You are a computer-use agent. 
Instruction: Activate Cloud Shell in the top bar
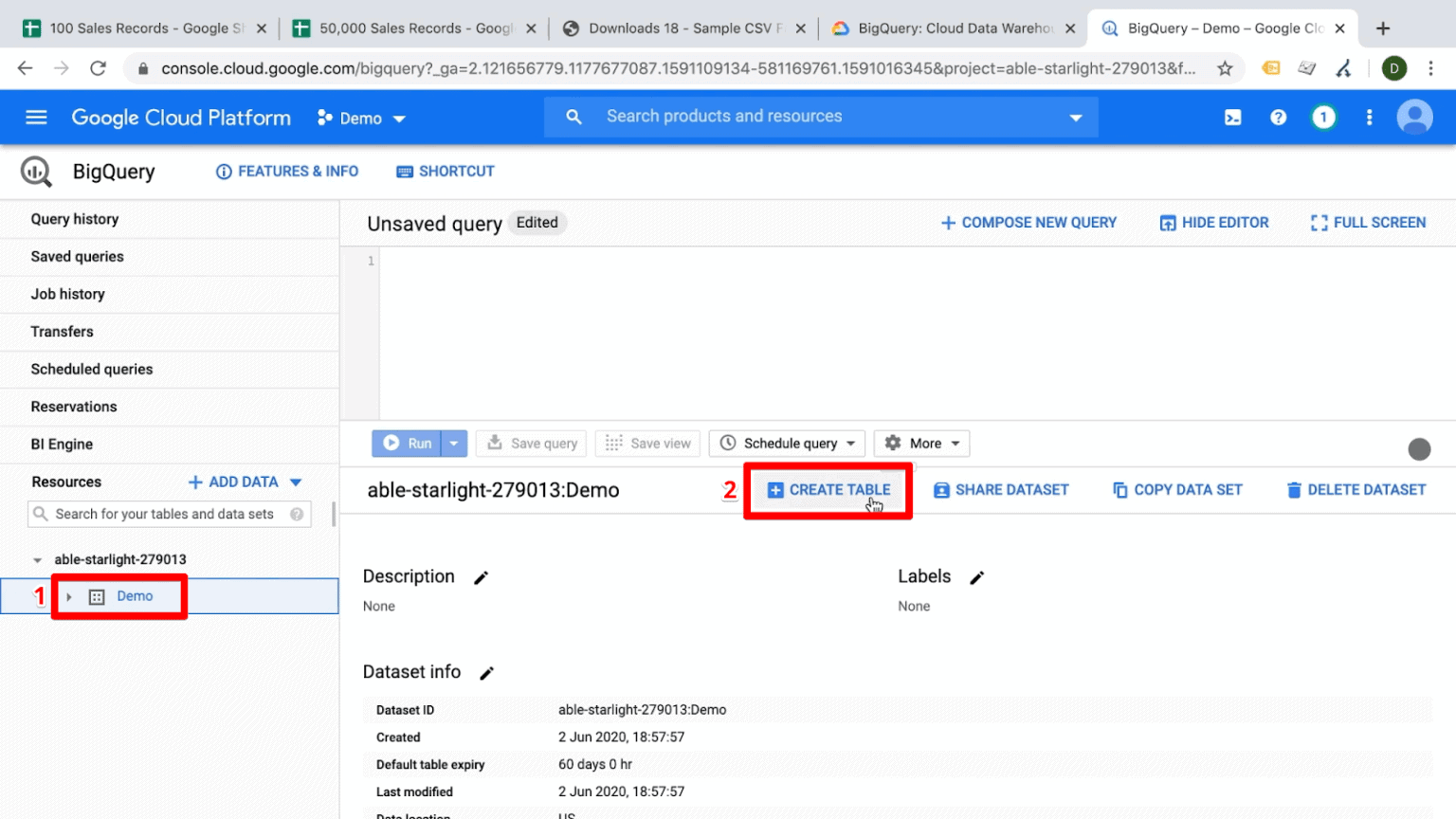(1233, 117)
